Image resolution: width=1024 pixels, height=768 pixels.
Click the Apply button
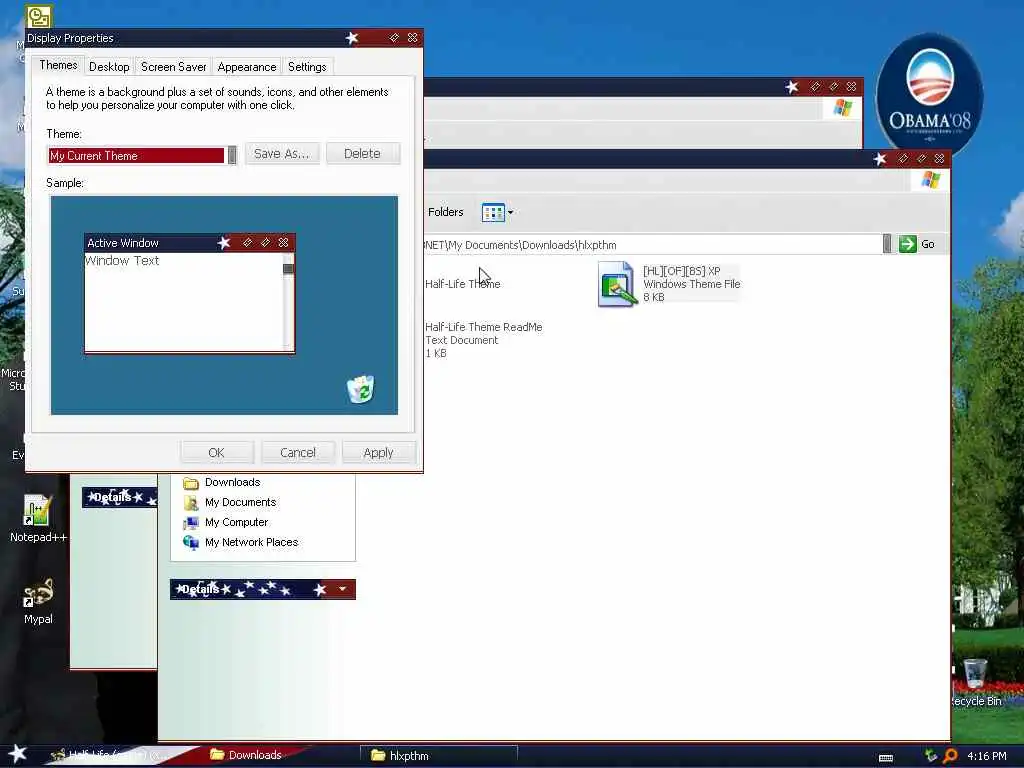[x=378, y=453]
